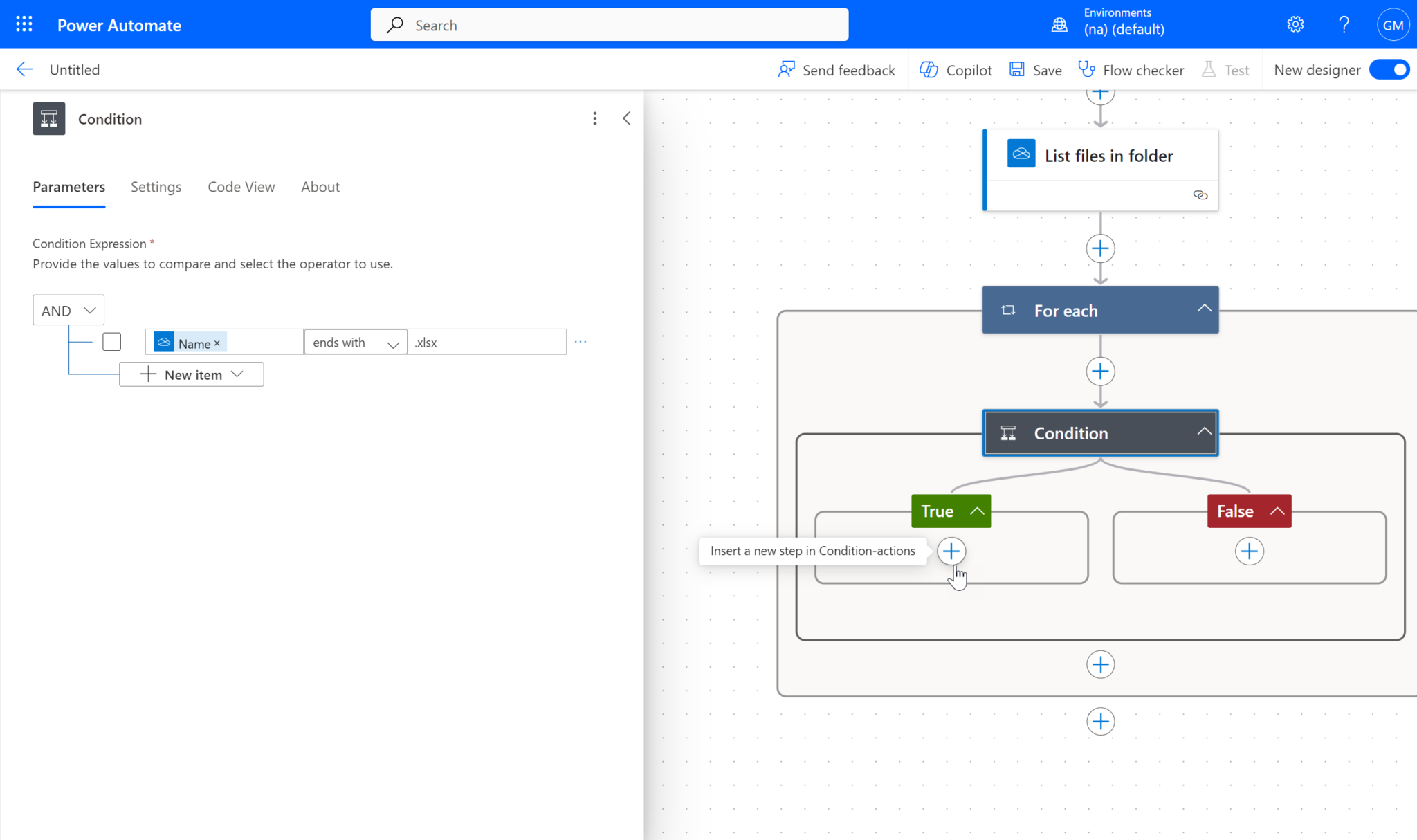Toggle the New designer switch
1417x840 pixels.
[x=1389, y=70]
